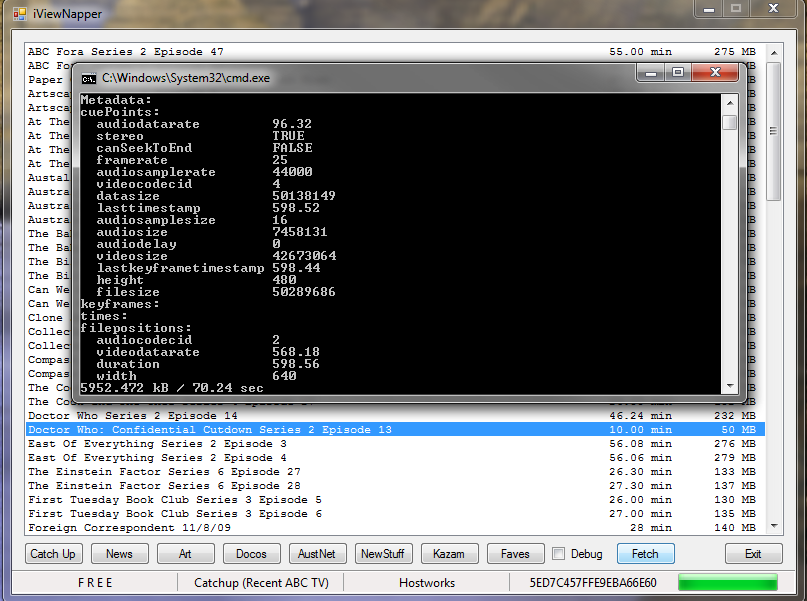Minimize the iViewNapper window

[709, 9]
